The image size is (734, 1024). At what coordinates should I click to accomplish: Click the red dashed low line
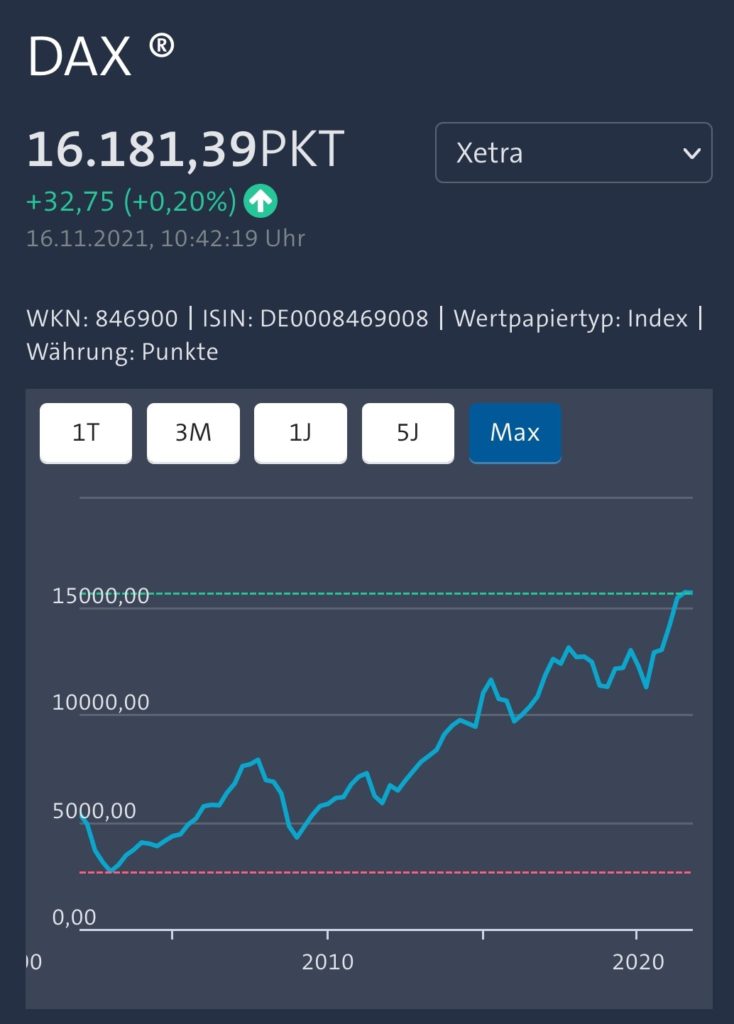coord(385,872)
